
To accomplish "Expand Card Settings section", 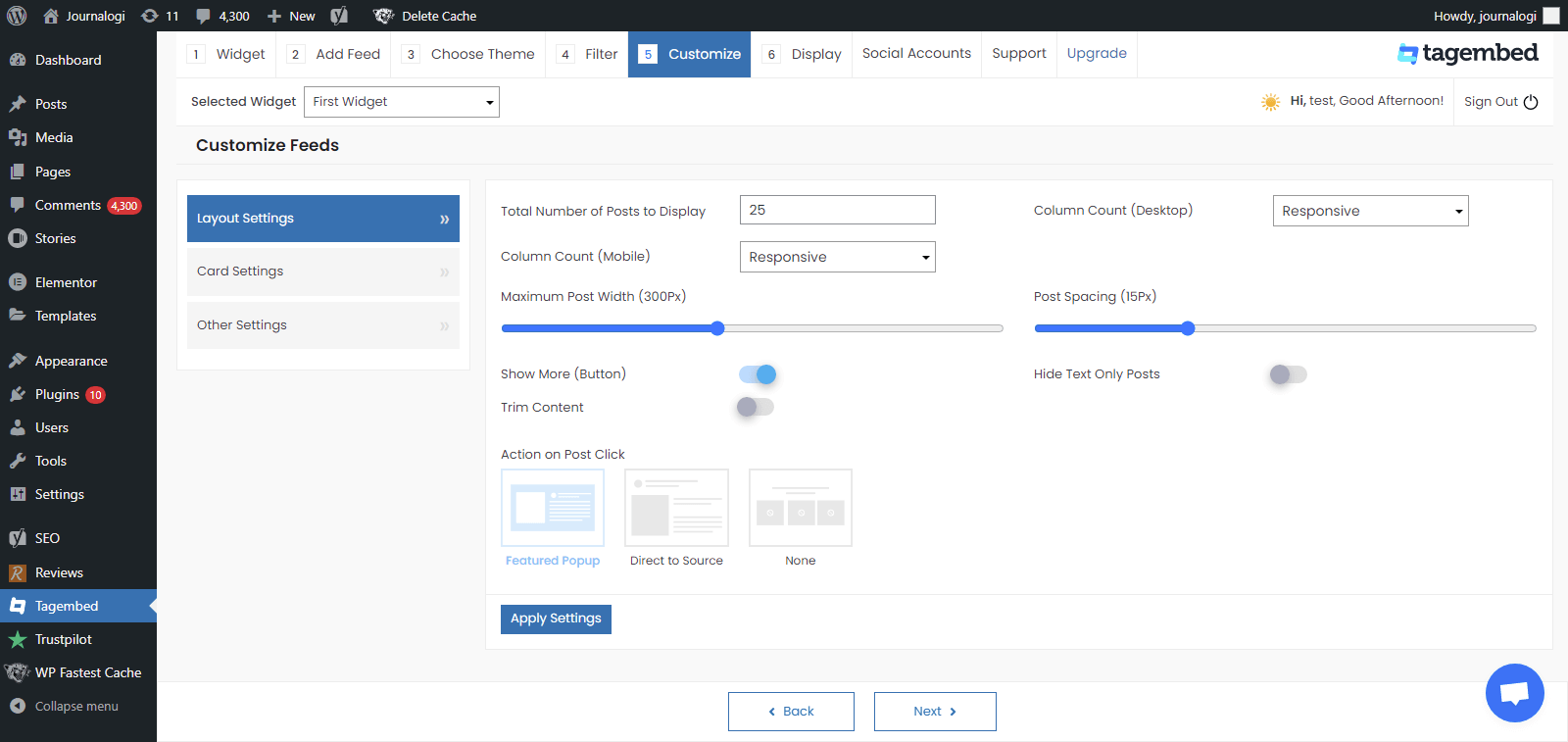I will [x=323, y=272].
